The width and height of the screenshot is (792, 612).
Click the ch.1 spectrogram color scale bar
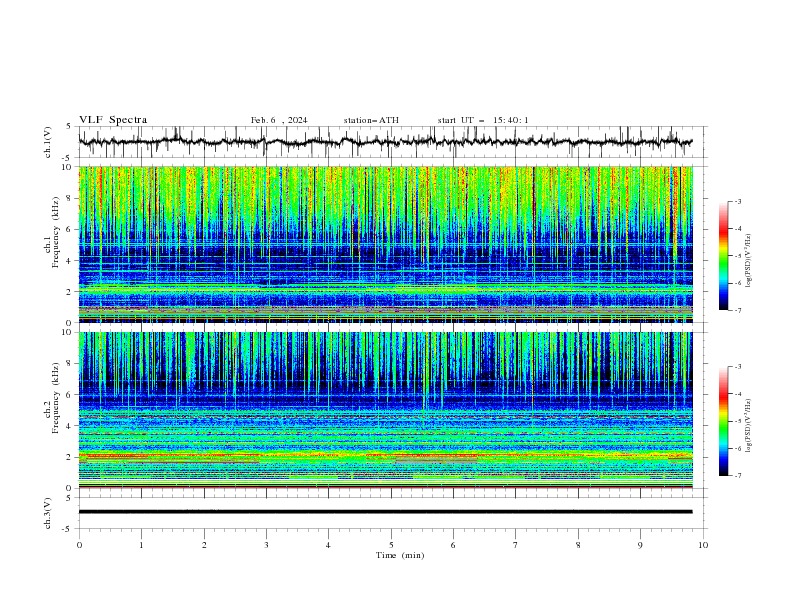point(723,256)
